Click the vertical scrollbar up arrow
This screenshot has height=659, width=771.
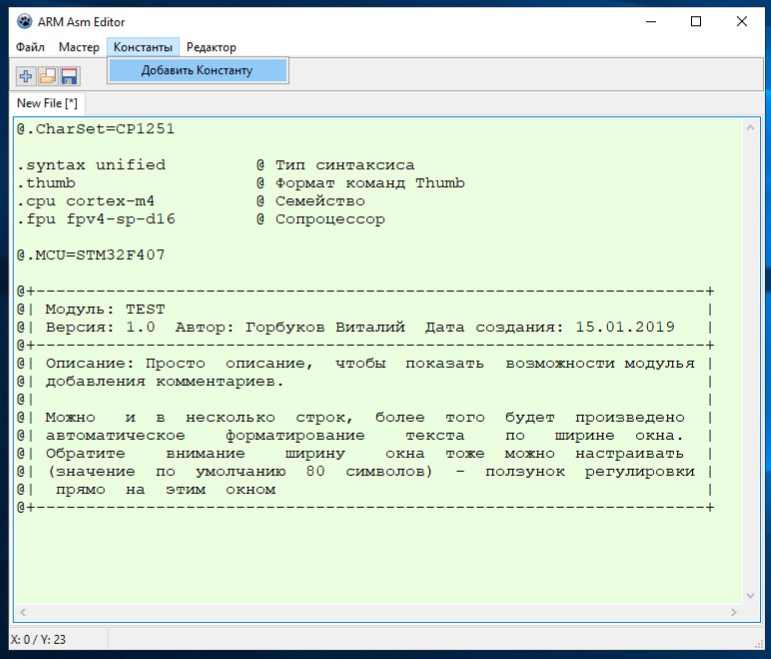[750, 128]
